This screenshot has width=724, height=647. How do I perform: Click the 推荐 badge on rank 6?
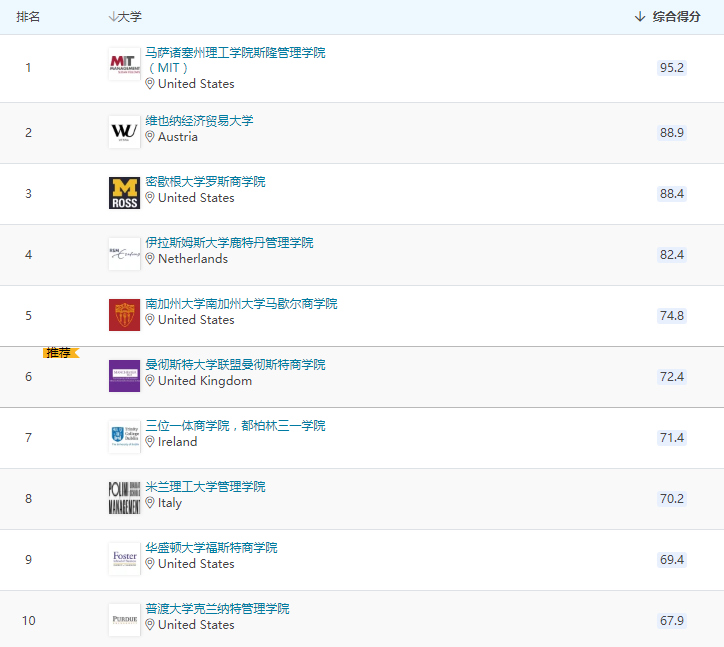tap(61, 353)
